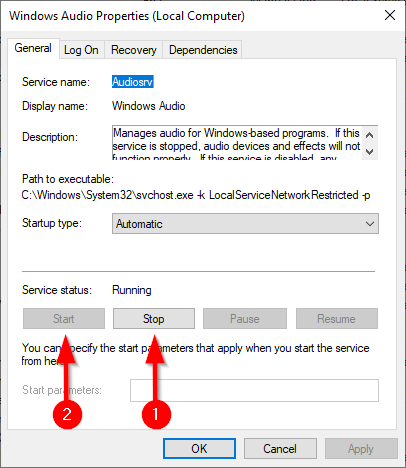Screen dimensions: 406x468
Task: Close the Windows Audio Properties dialog
Action: [390, 15]
